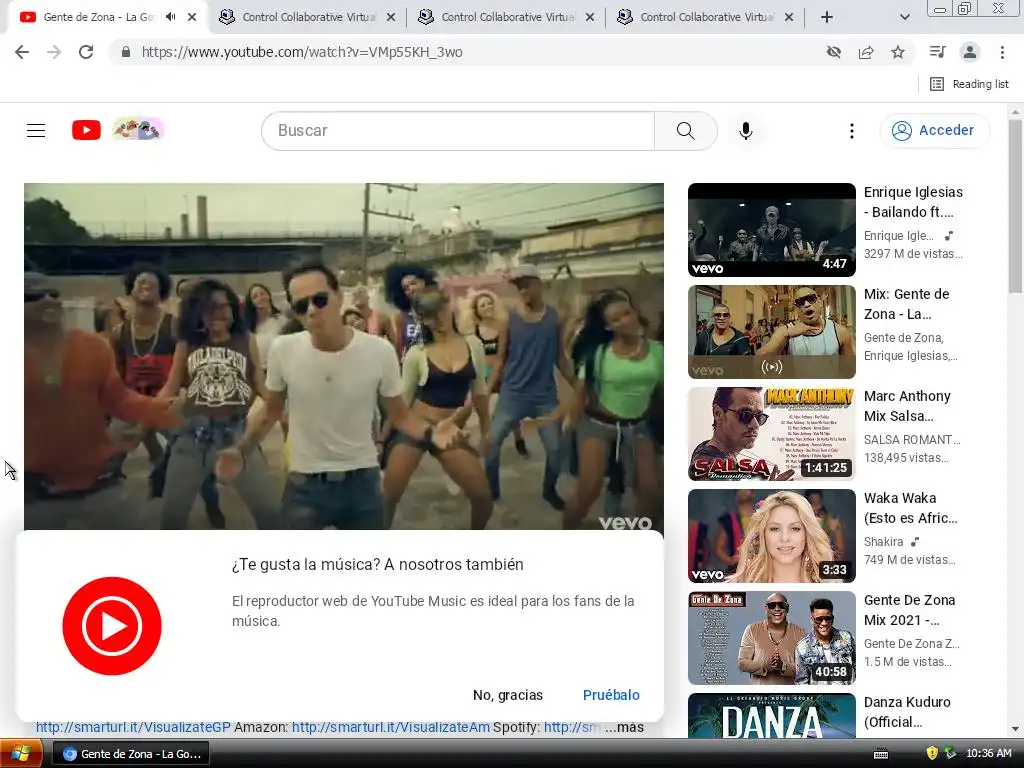Click title Gente De Zona Mix 2021
Image resolution: width=1024 pixels, height=768 pixels.
tap(909, 609)
